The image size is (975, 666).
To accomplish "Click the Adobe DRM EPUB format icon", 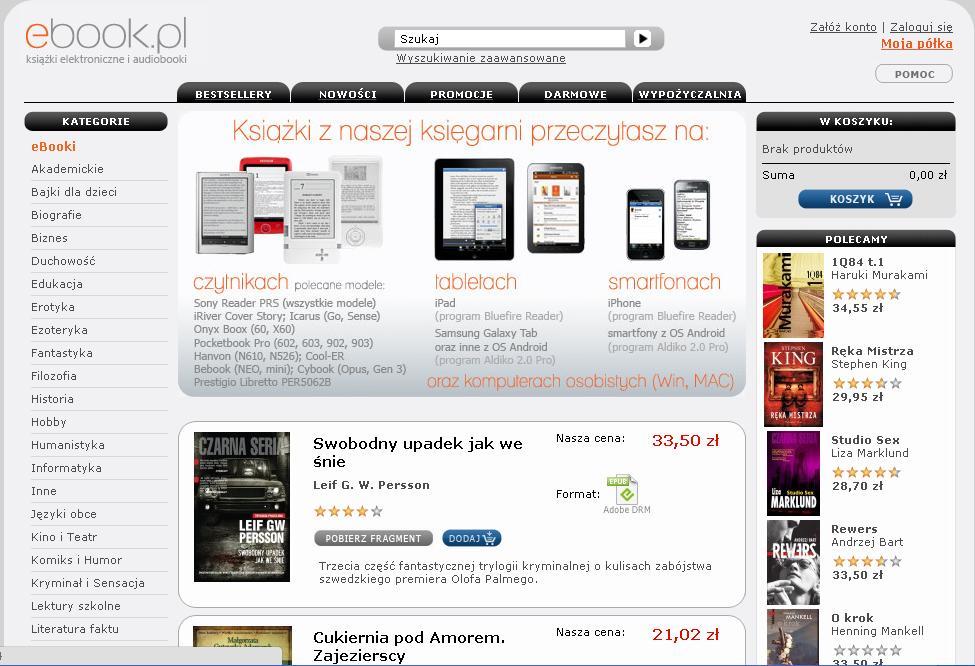I will [x=622, y=491].
